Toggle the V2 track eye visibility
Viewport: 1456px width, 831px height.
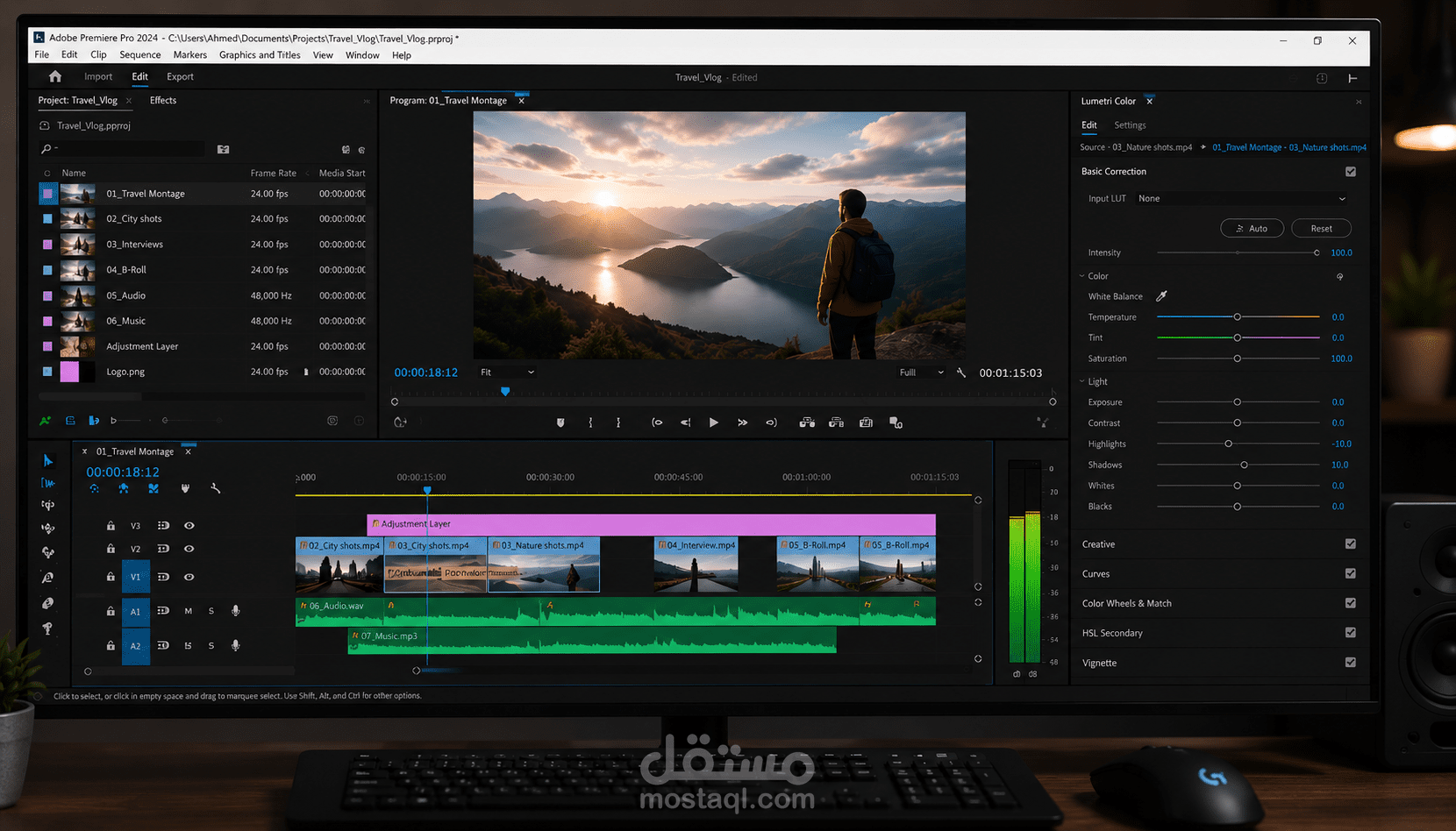click(x=189, y=549)
